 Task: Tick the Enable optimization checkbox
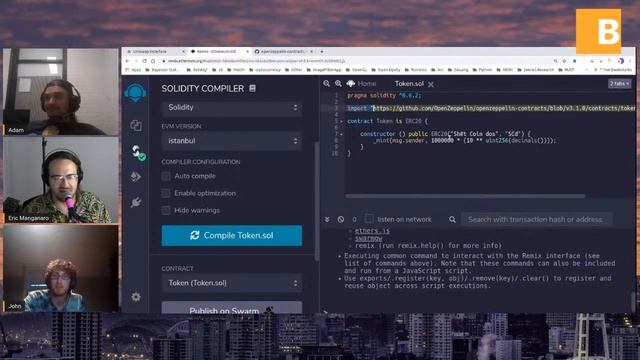pos(166,193)
